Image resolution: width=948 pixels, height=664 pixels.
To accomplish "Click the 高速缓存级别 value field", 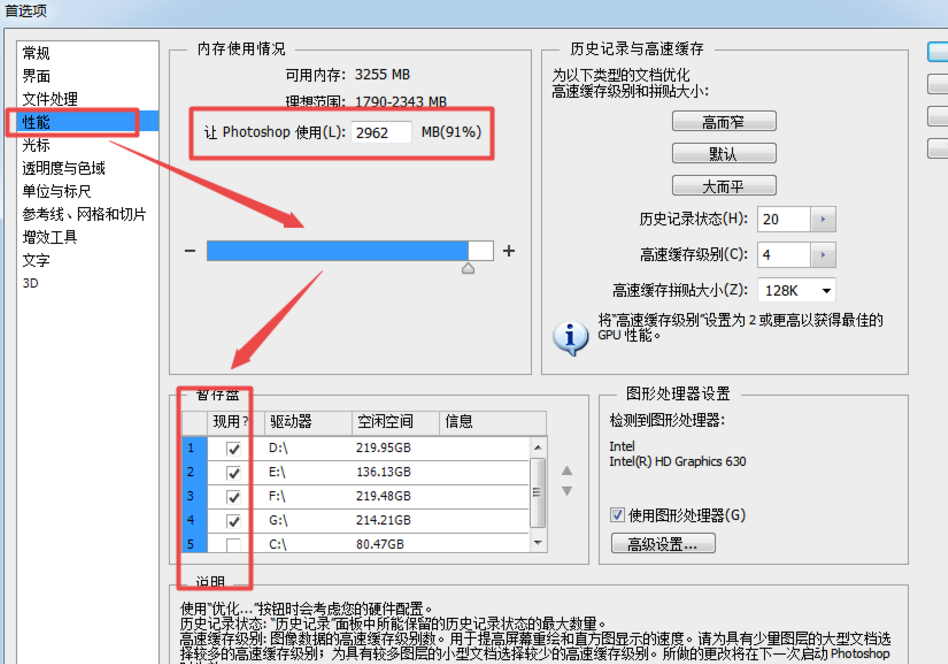I will 784,255.
